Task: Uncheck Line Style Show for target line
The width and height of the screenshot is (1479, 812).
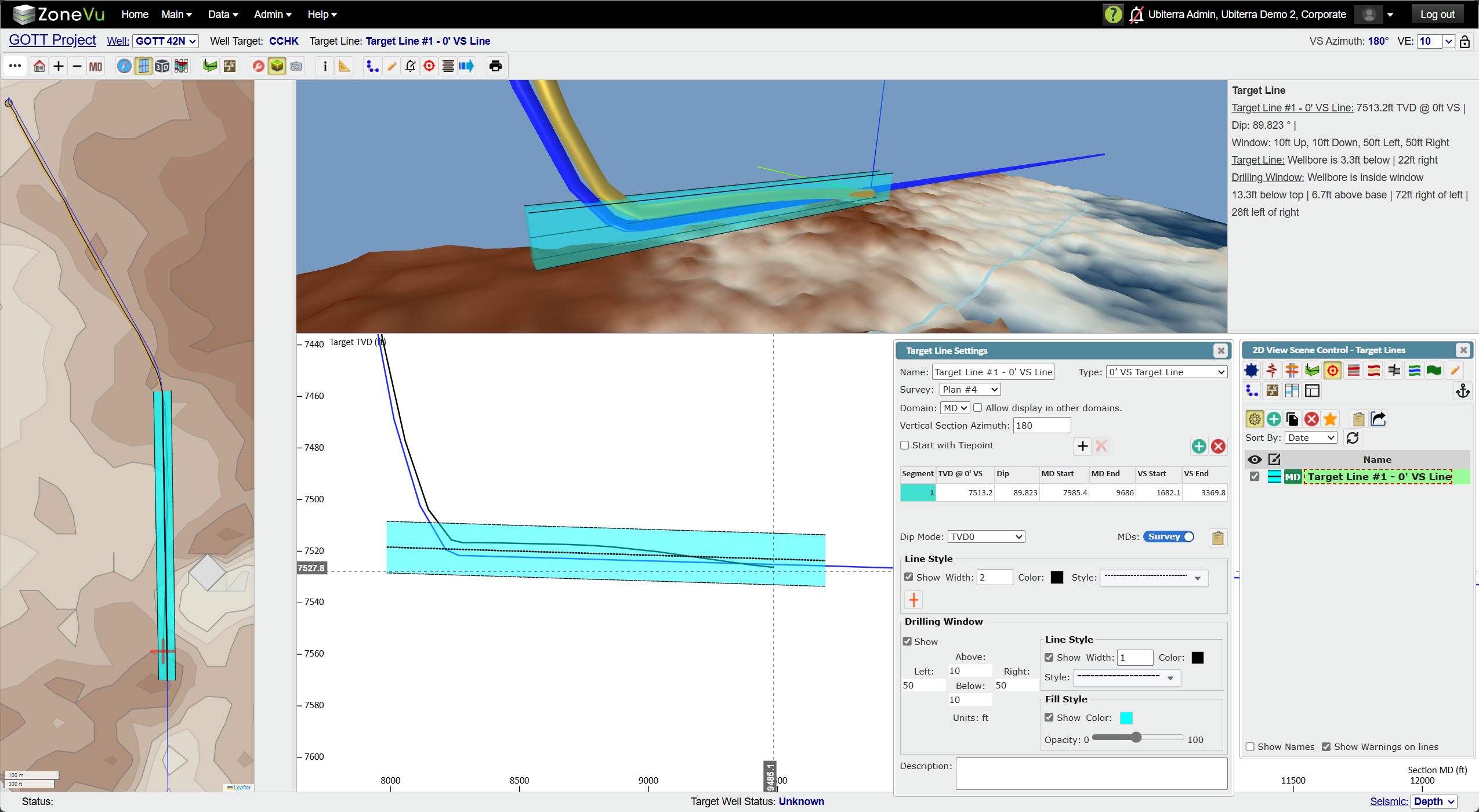Action: [909, 577]
